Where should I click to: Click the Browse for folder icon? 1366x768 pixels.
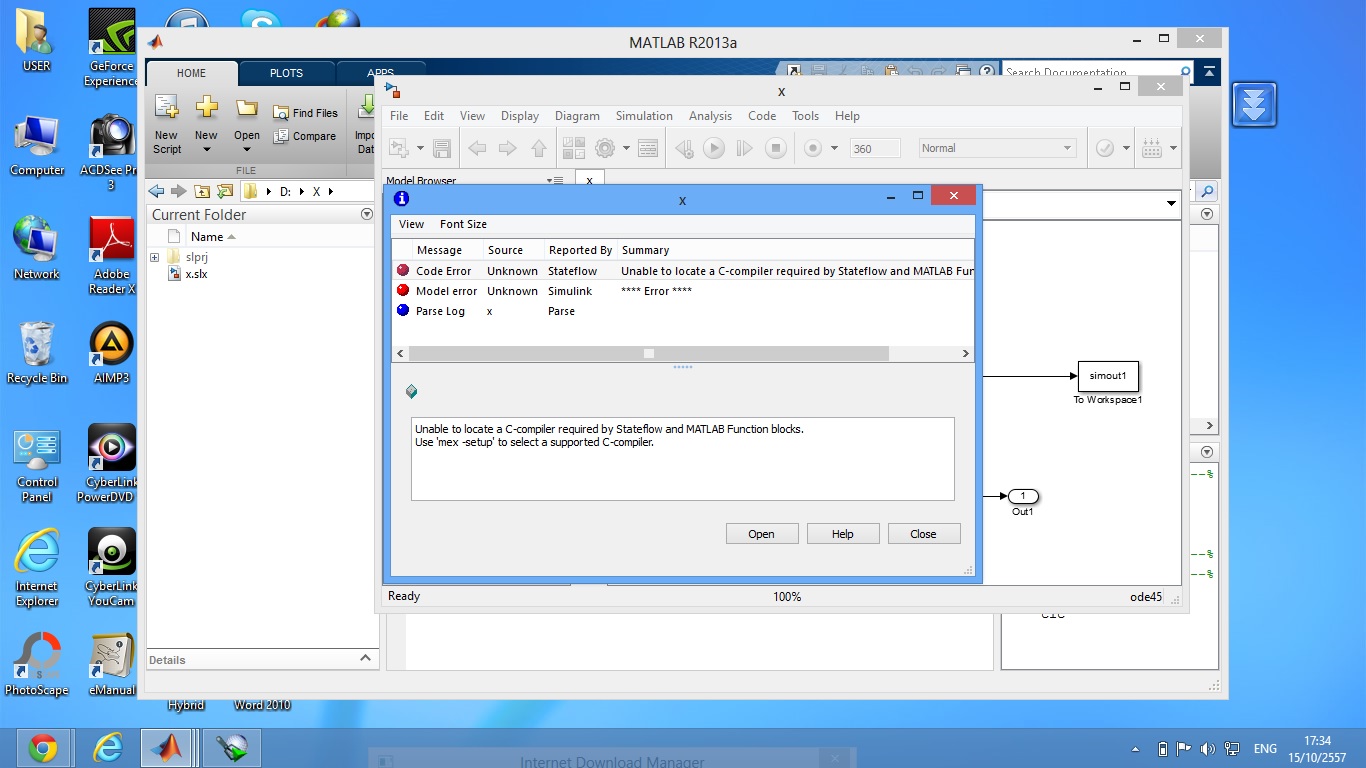[225, 191]
